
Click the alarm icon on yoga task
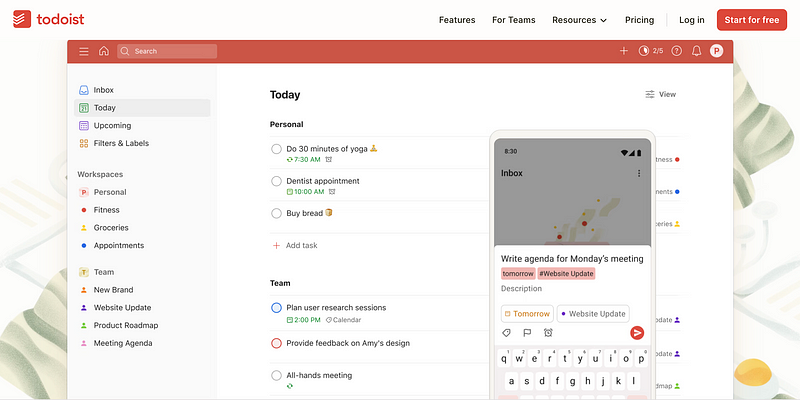pos(329,160)
